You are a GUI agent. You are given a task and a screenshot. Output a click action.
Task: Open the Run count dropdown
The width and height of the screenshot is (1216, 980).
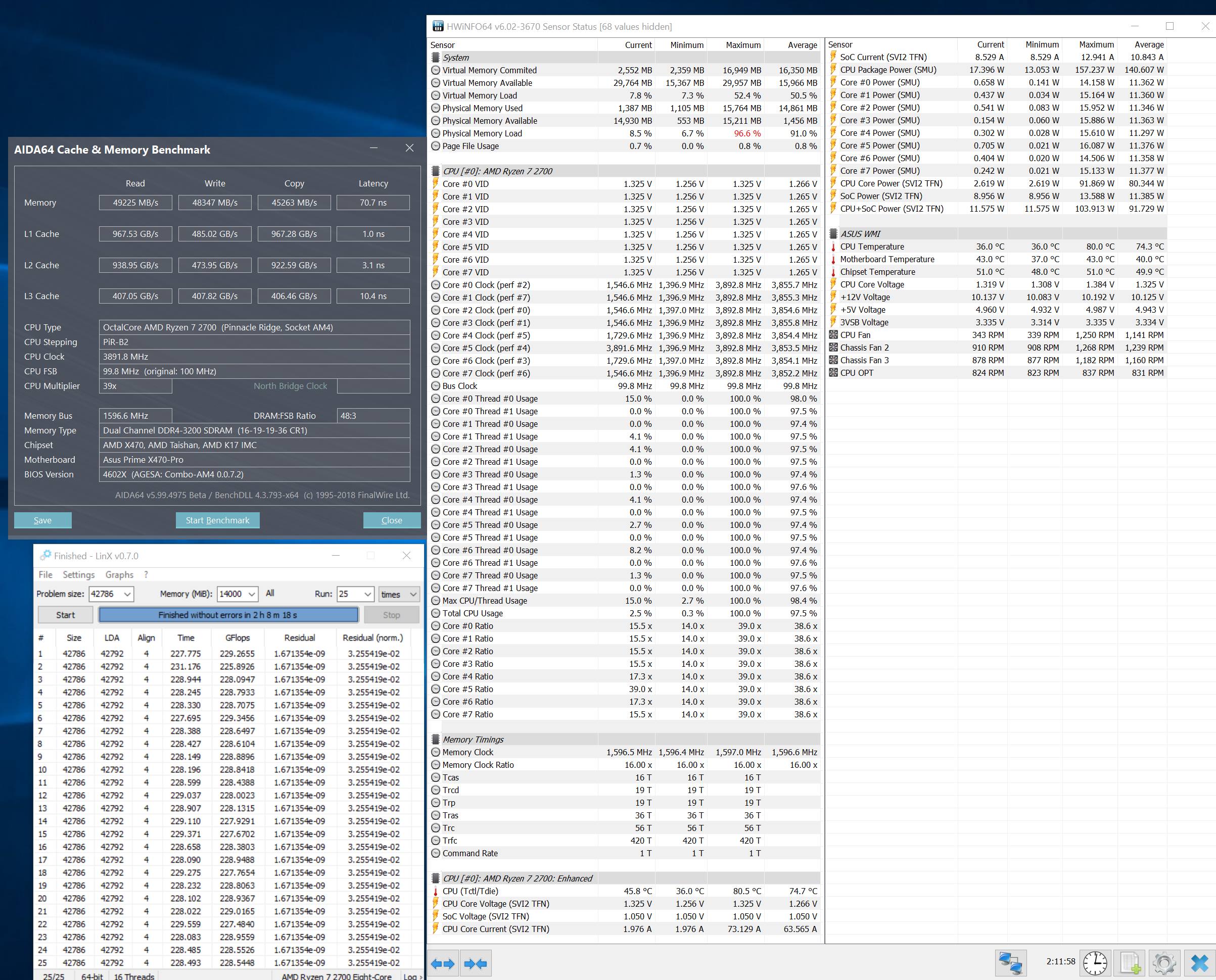pos(367,594)
